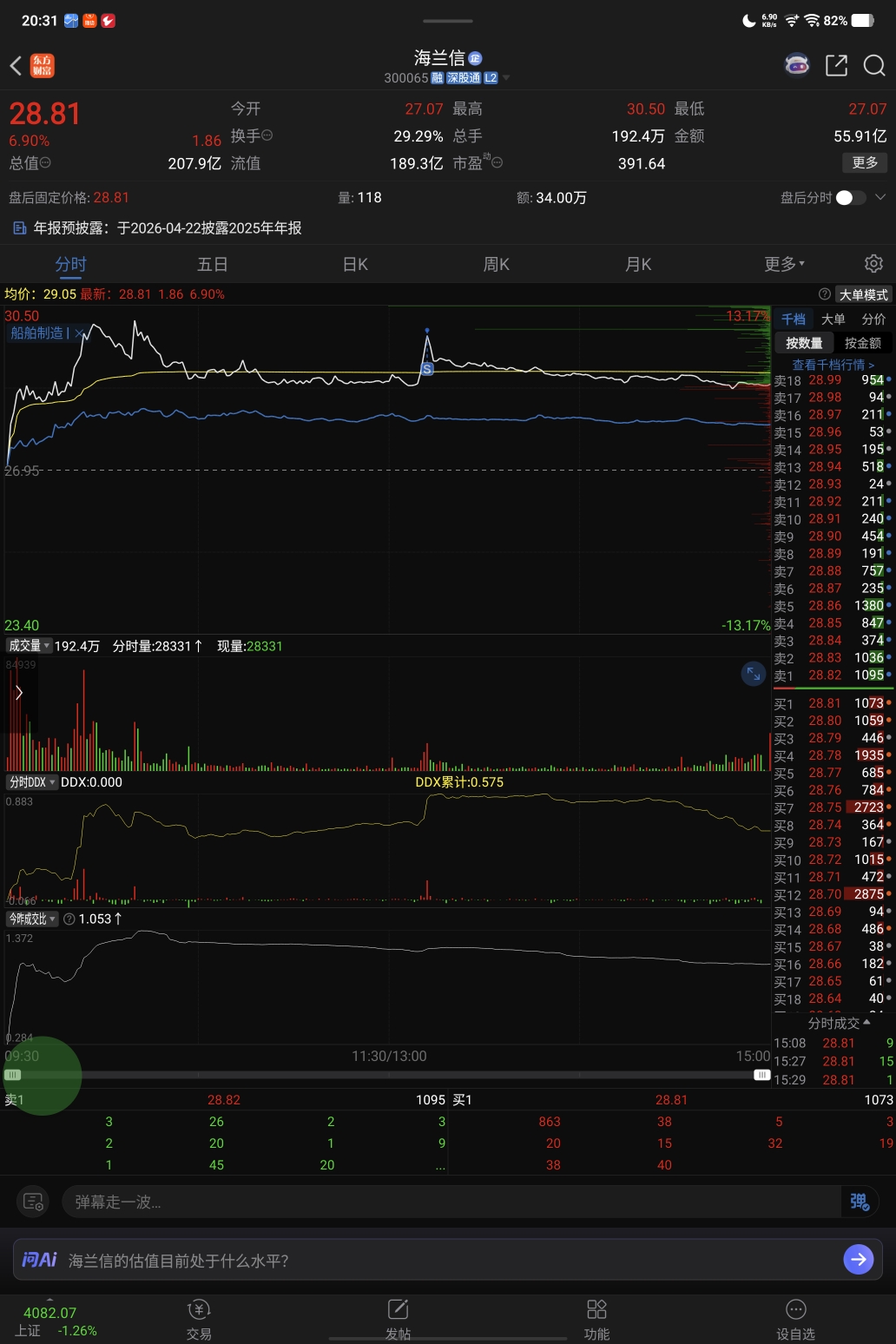Expand the 分时成交 panel
The image size is (896, 1344).
[x=839, y=1024]
